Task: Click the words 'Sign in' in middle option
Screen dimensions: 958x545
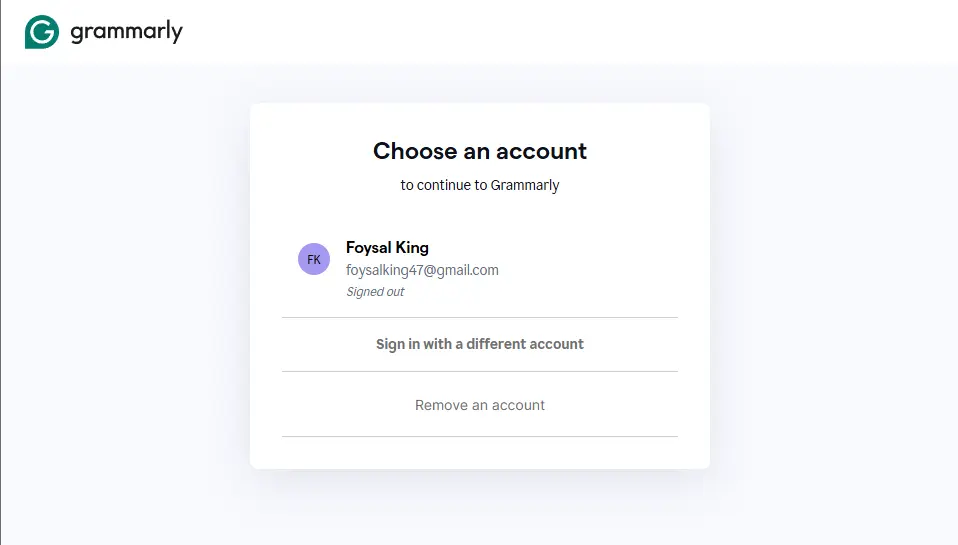Action: [397, 344]
